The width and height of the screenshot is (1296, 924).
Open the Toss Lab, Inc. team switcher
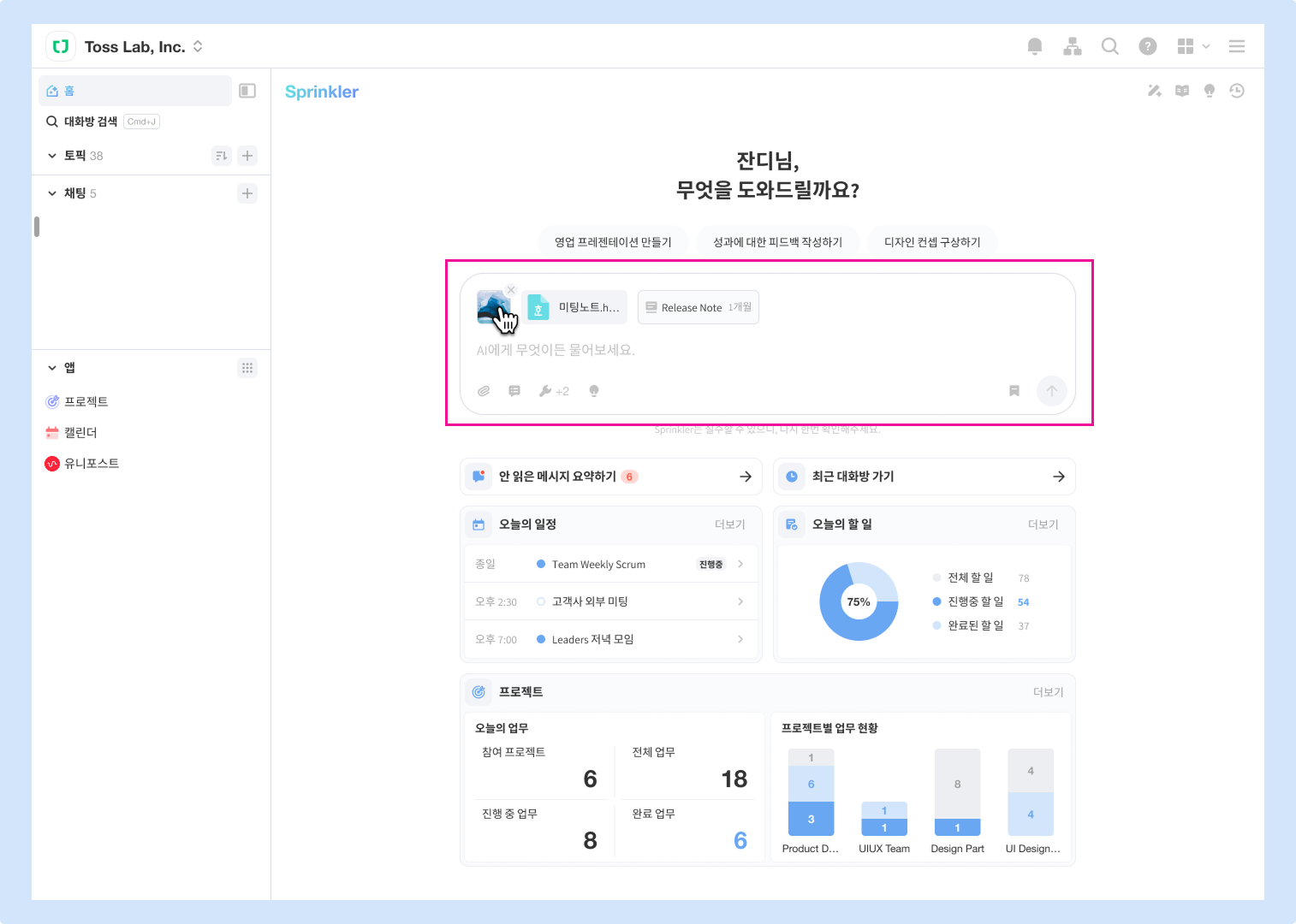pos(144,47)
